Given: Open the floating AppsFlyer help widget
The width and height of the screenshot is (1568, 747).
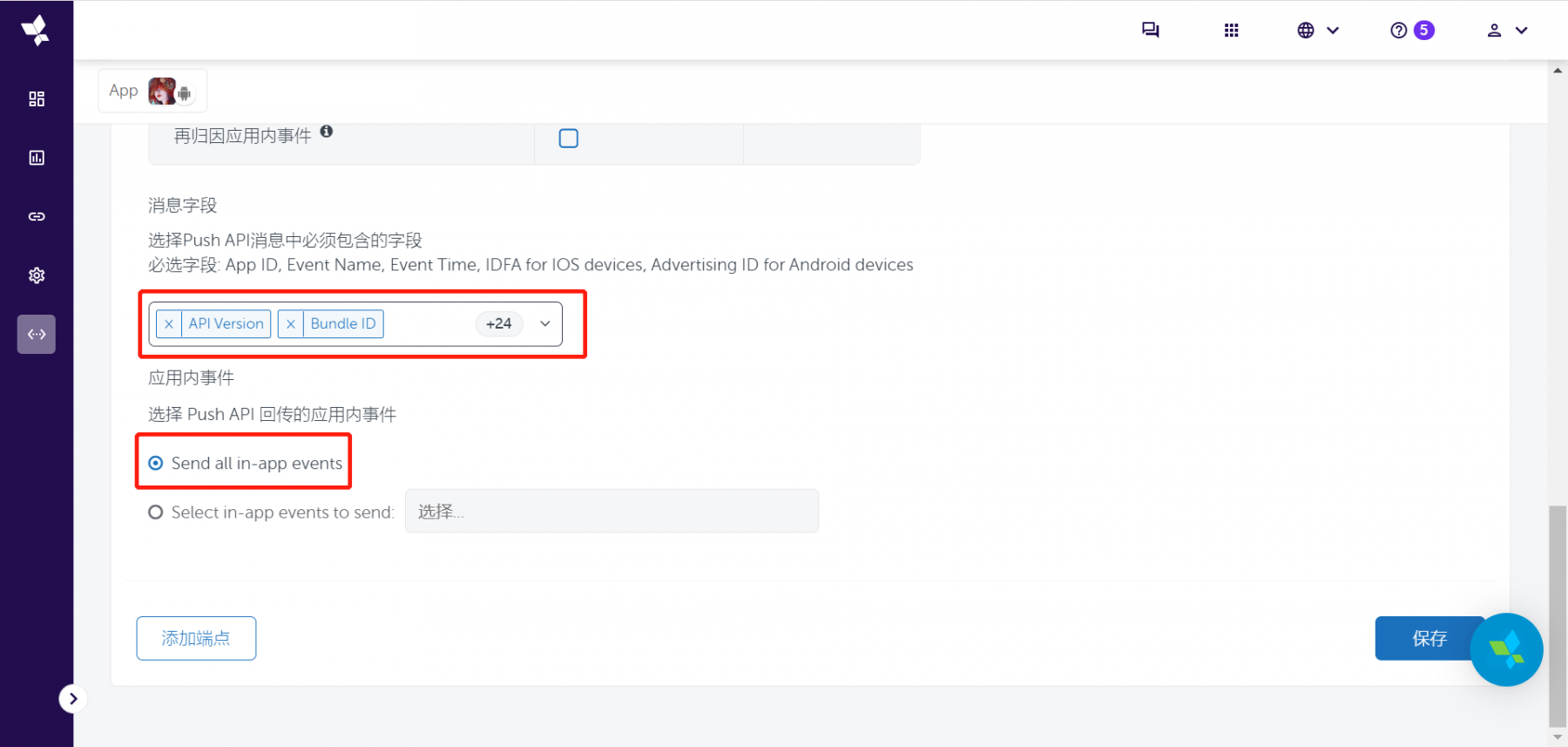Looking at the screenshot, I should point(1506,649).
